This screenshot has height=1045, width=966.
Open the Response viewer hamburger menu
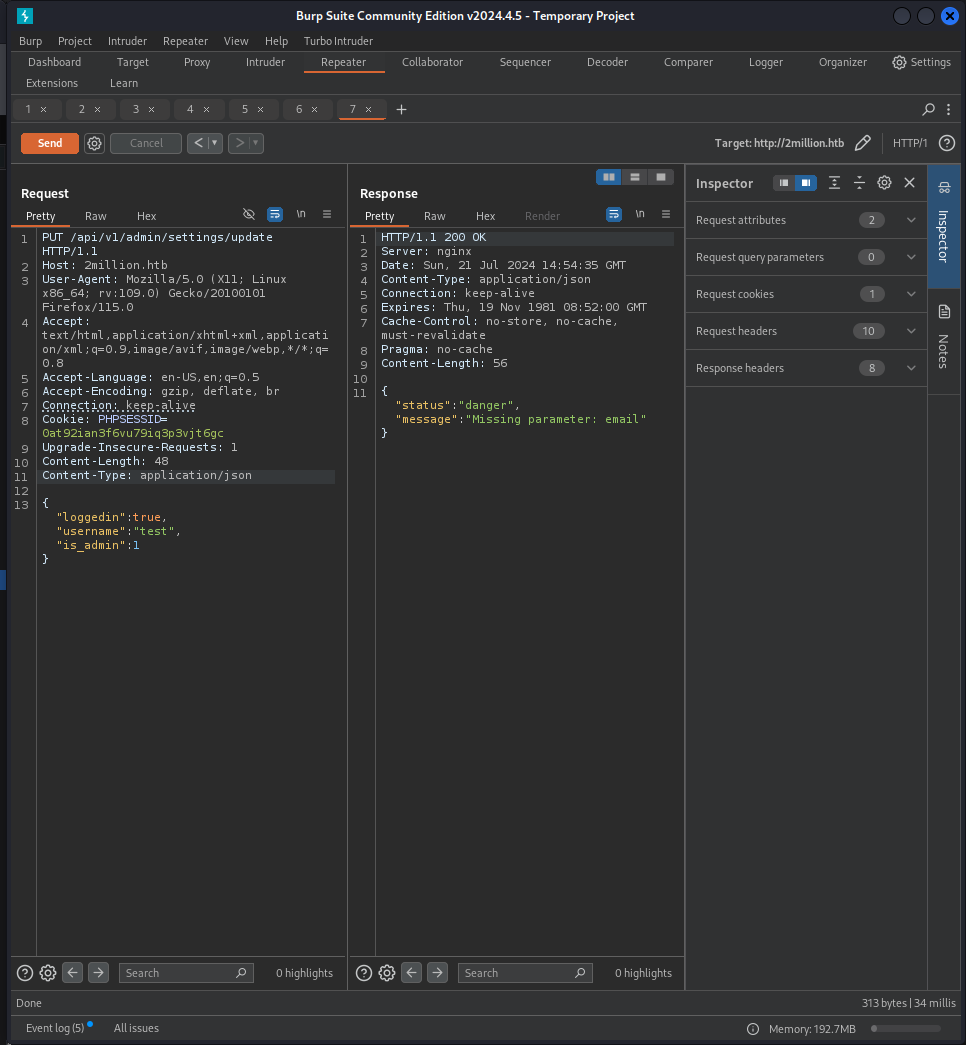pyautogui.click(x=665, y=214)
